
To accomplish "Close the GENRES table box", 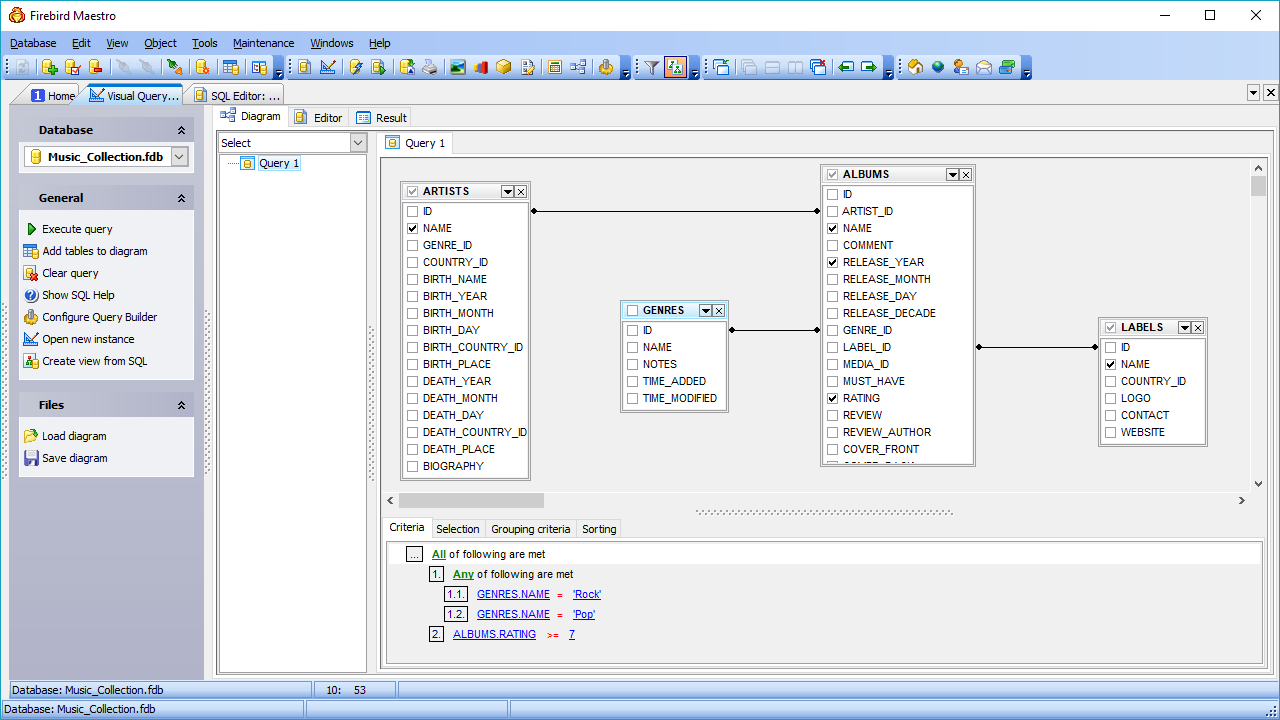I will [x=718, y=311].
